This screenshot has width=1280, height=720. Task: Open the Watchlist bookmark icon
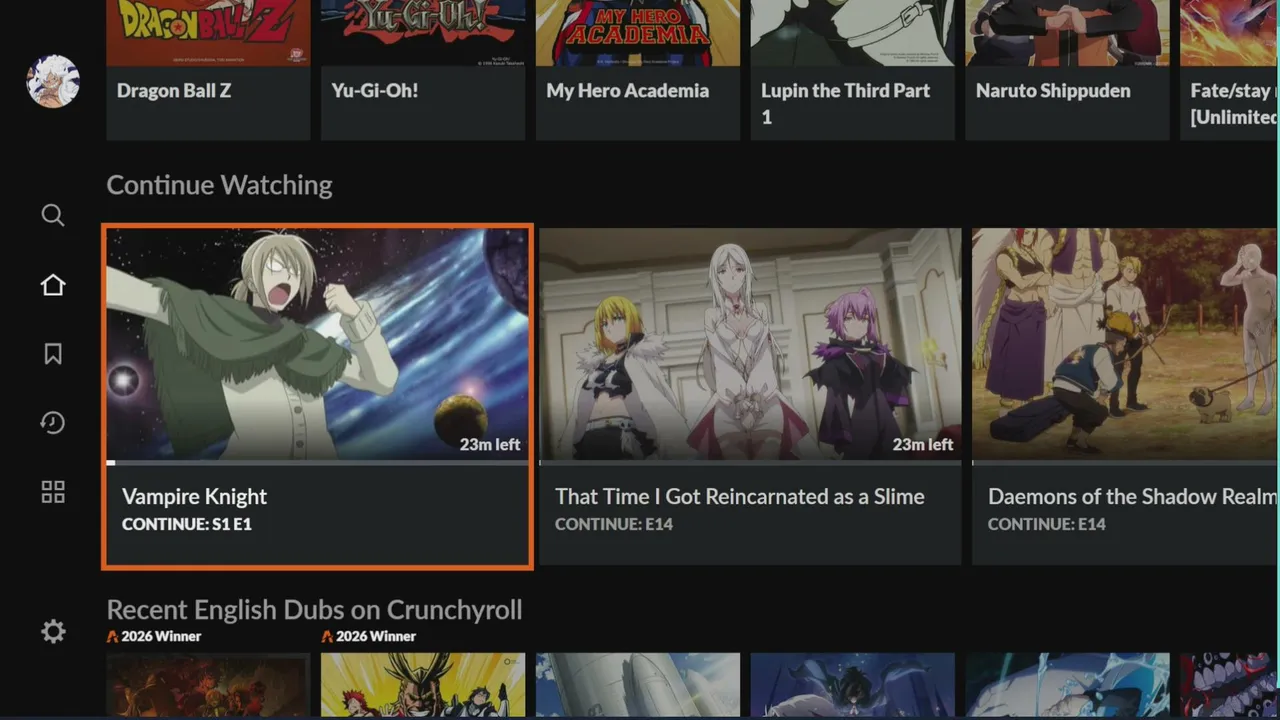(53, 354)
